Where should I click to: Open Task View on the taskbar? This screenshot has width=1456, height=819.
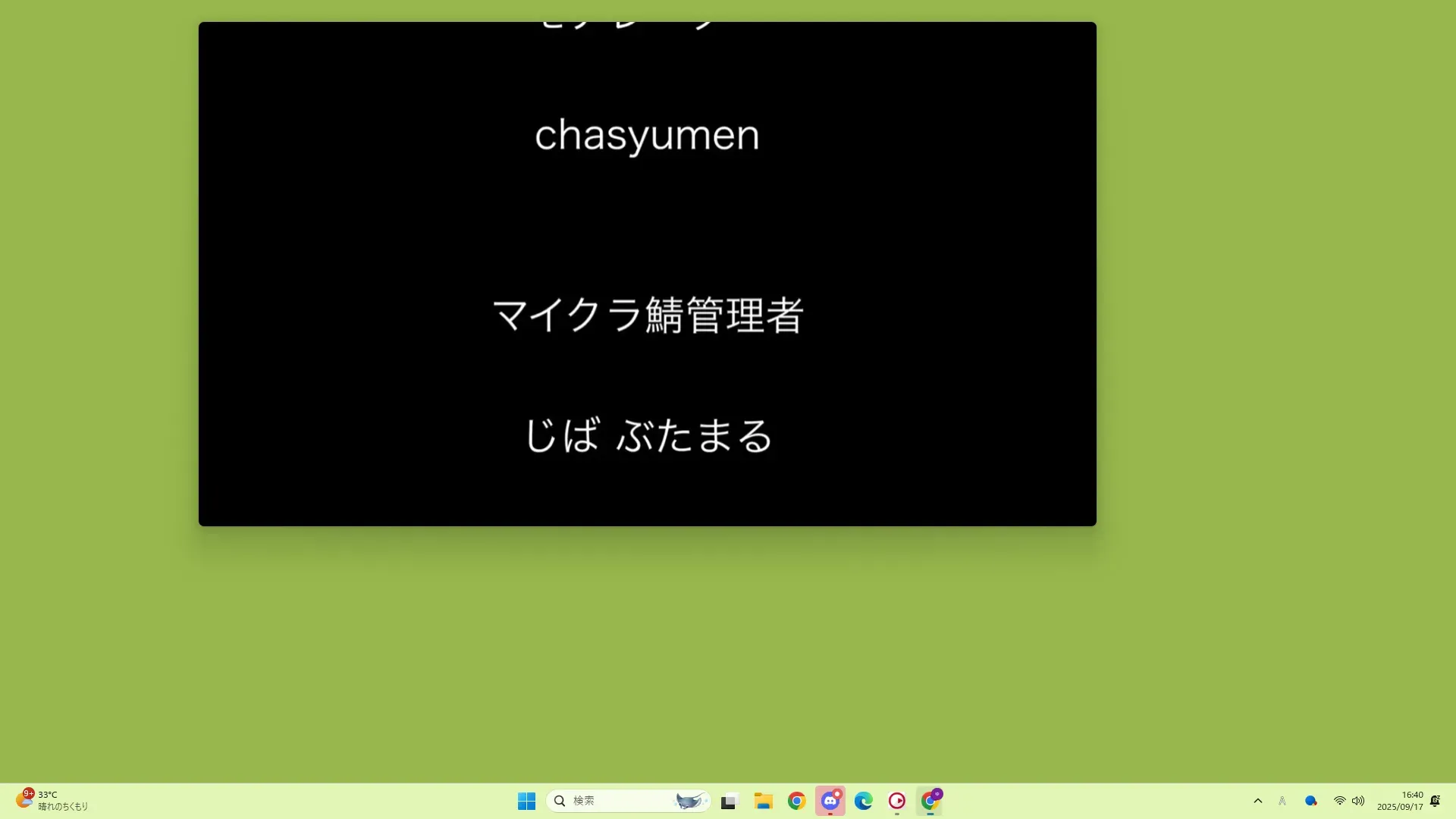pyautogui.click(x=730, y=801)
